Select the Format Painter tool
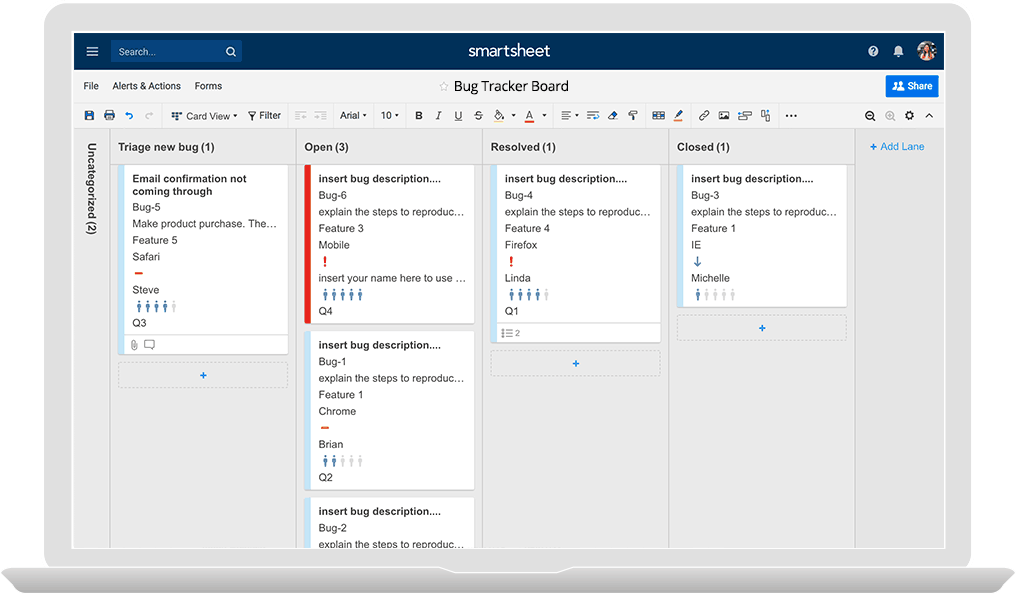Screen dimensions: 1016x594 [633, 116]
